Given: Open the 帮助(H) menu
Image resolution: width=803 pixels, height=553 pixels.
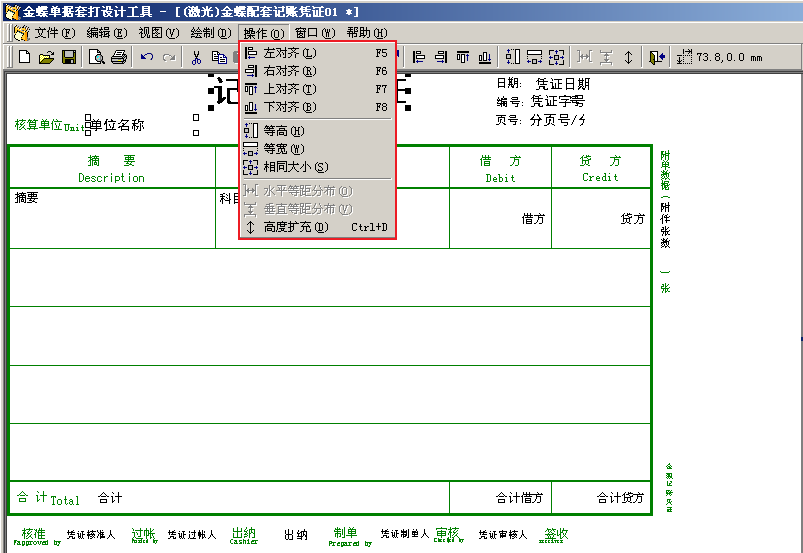Looking at the screenshot, I should pos(367,33).
